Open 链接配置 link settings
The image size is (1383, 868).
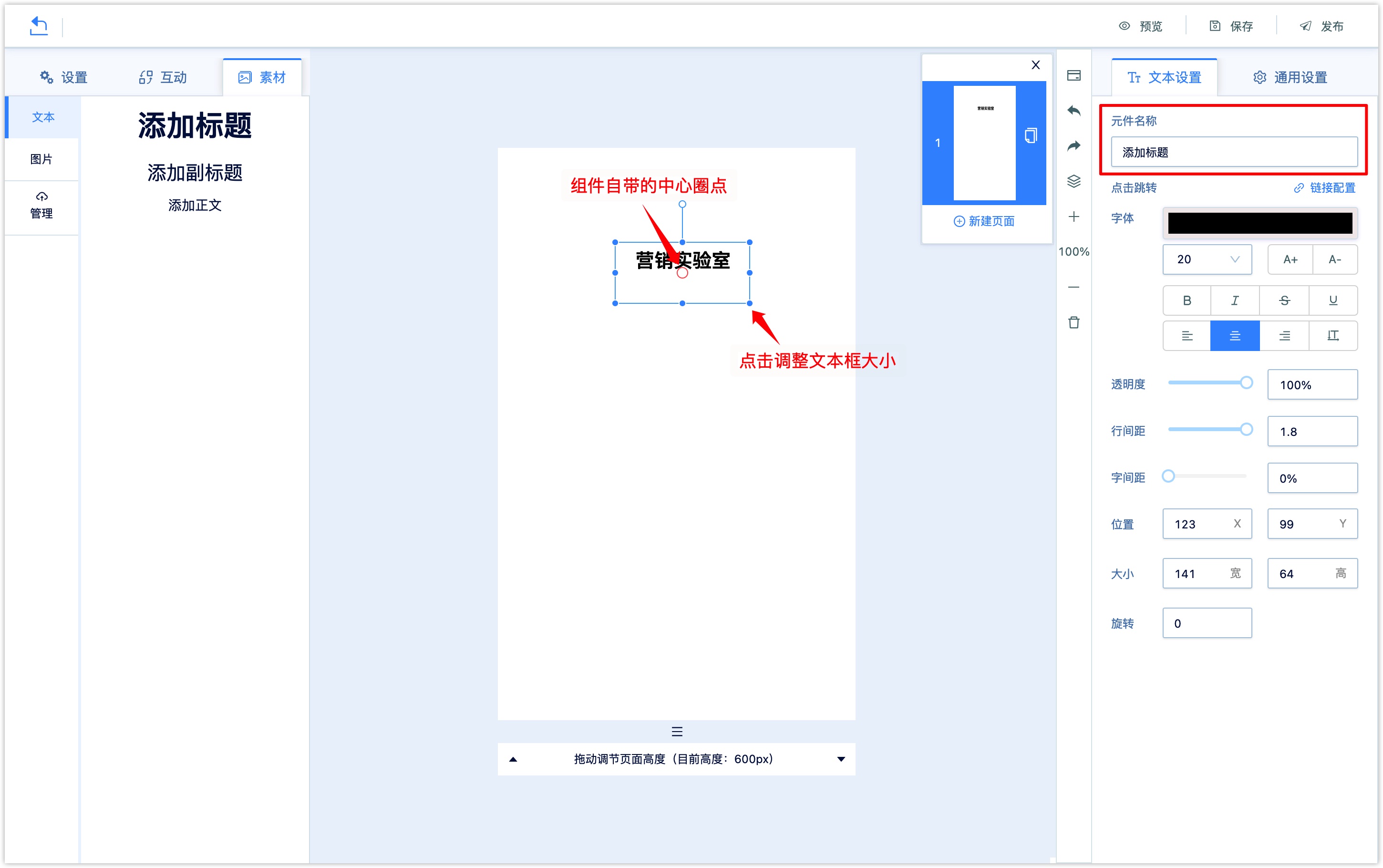pos(1324,188)
